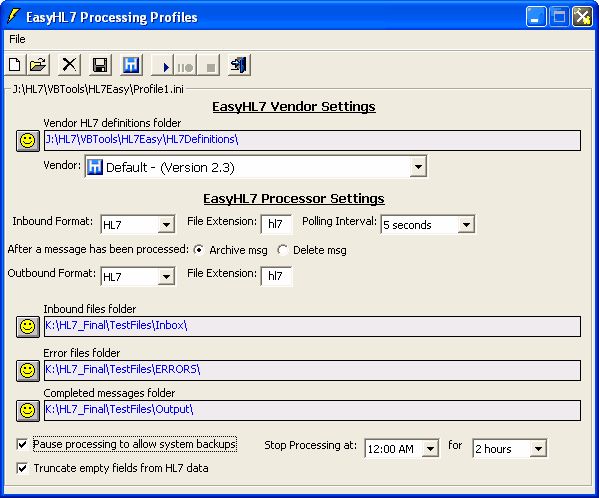Click the outbound File Extension field
The image size is (599, 498).
pyautogui.click(x=276, y=276)
